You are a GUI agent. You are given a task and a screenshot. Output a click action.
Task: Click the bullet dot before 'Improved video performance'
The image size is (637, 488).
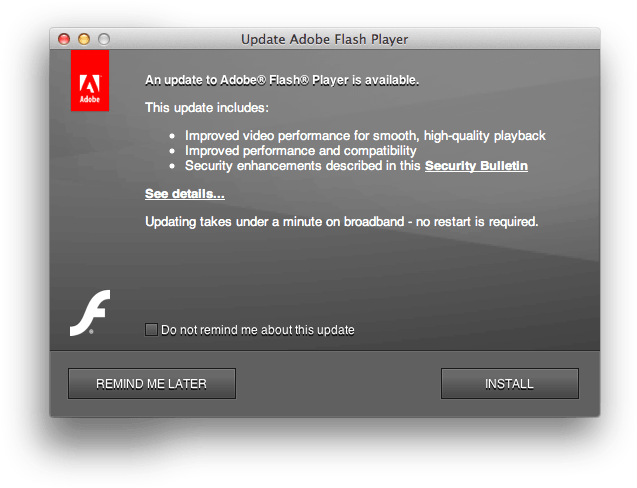(172, 136)
